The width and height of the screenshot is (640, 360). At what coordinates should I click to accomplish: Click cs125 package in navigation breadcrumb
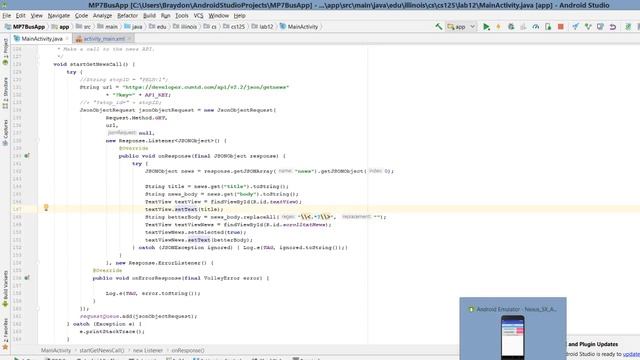pos(234,27)
